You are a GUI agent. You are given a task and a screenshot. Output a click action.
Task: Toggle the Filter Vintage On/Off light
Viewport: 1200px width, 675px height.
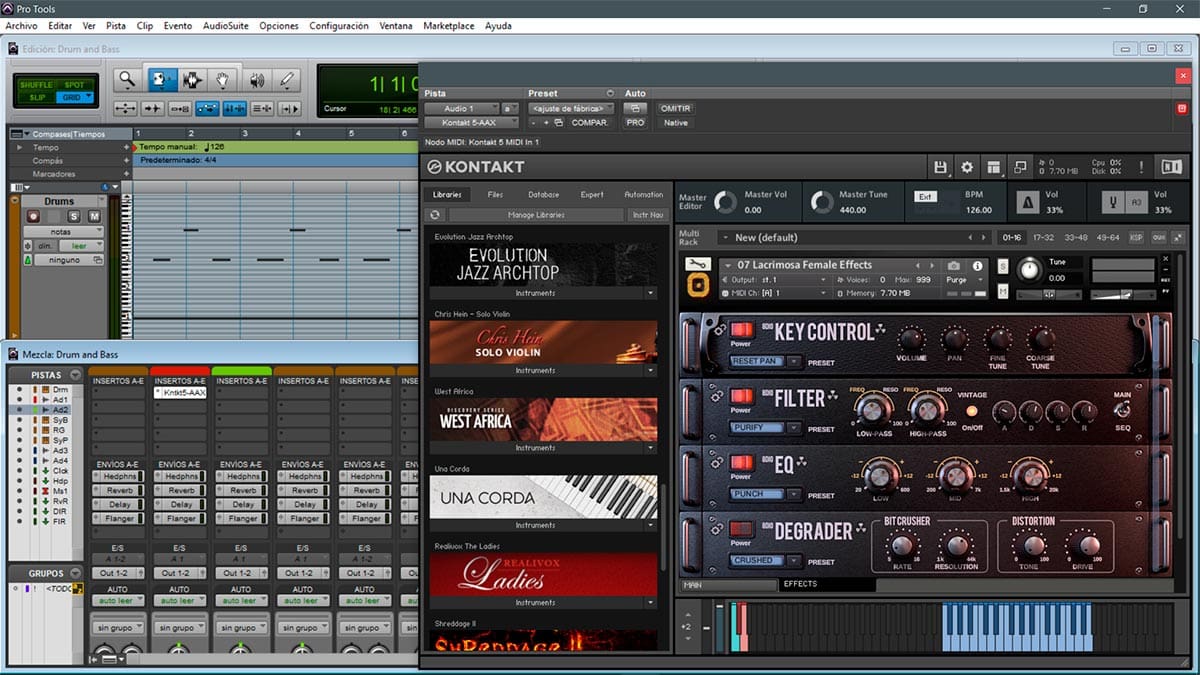pyautogui.click(x=971, y=411)
